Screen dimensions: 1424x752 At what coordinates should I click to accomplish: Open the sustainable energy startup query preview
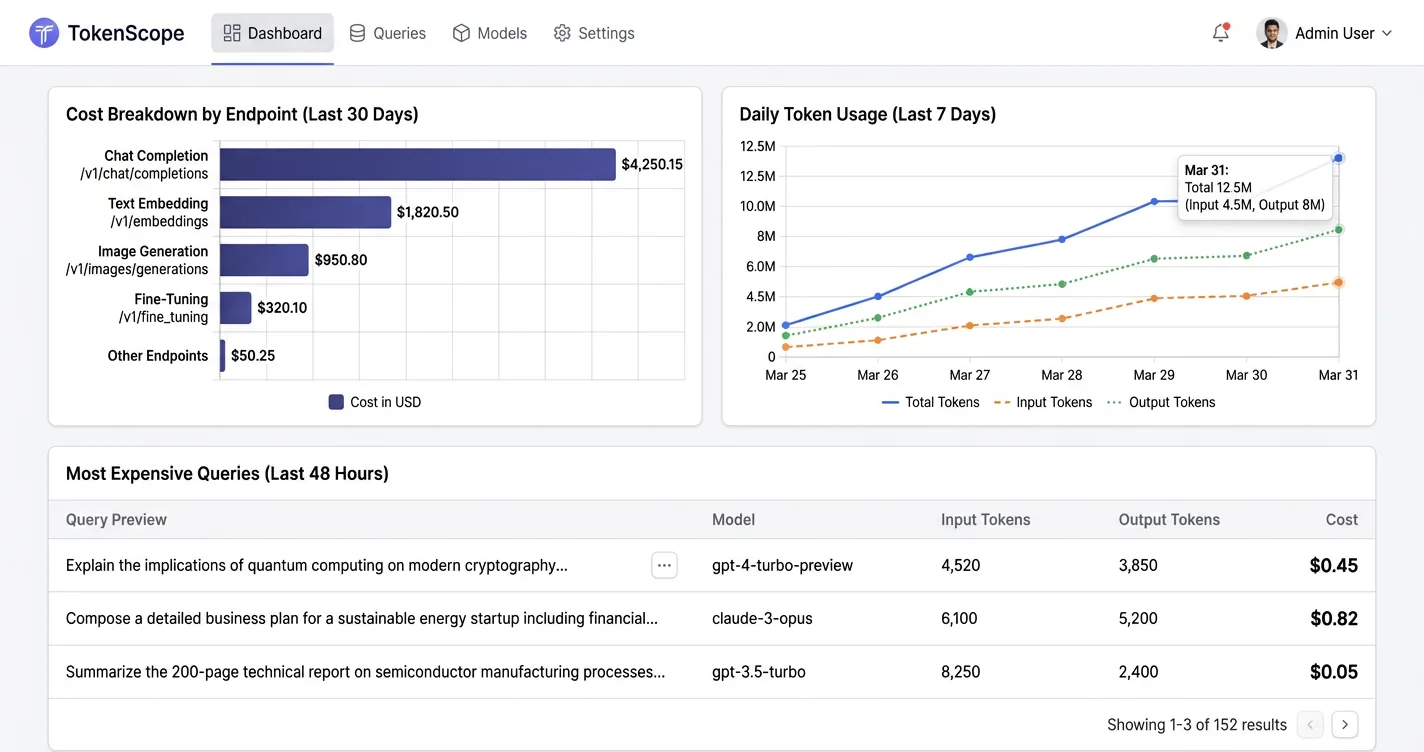(360, 618)
